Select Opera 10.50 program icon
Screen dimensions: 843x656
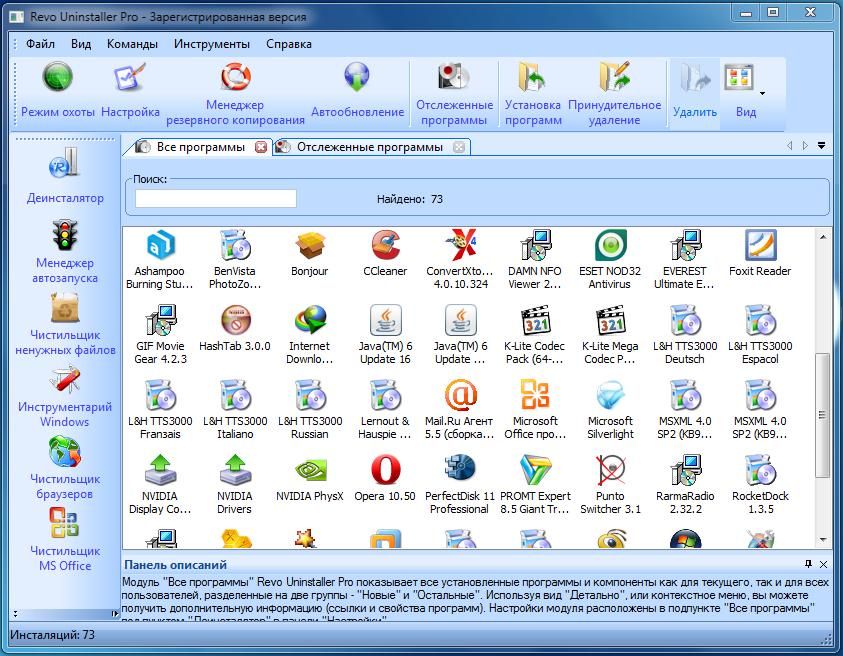click(385, 470)
